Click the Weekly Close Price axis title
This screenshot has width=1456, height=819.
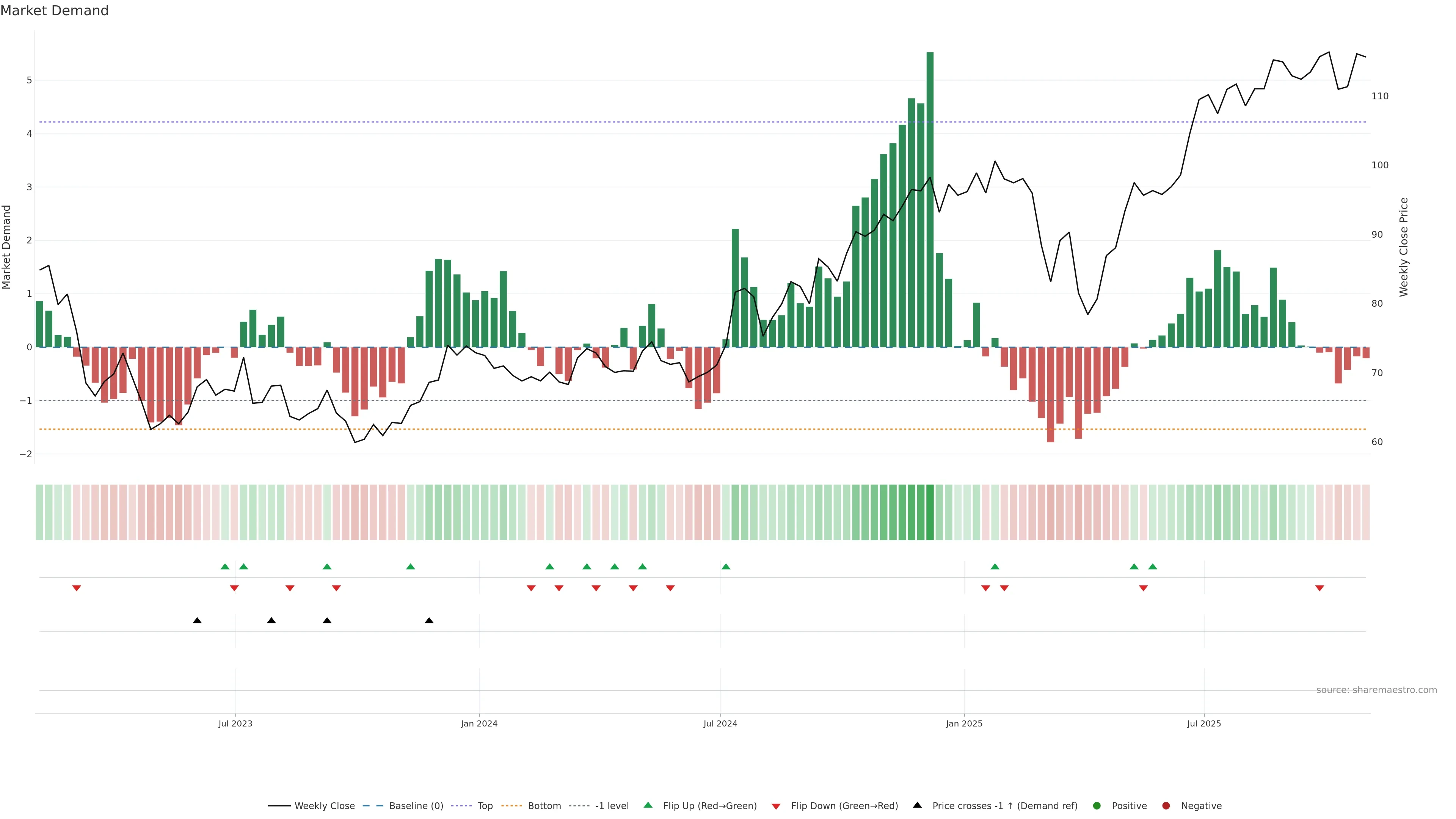(1403, 247)
